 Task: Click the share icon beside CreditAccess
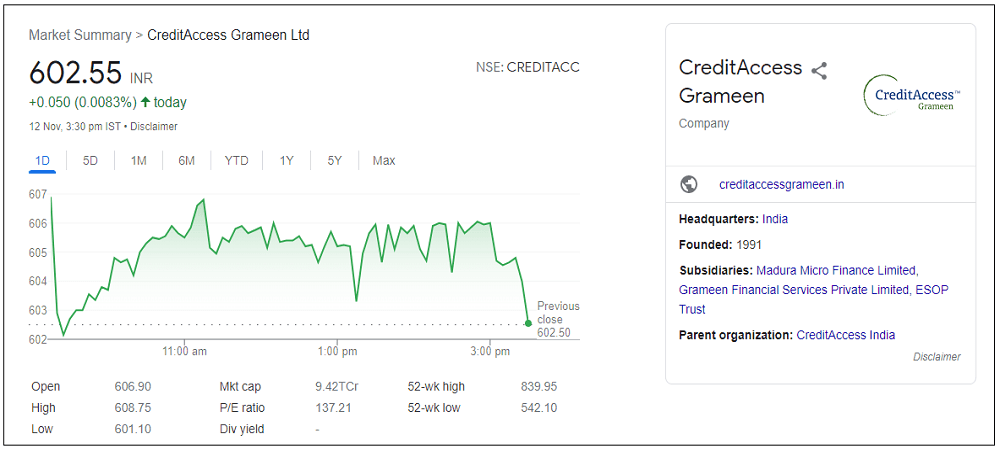pyautogui.click(x=819, y=71)
